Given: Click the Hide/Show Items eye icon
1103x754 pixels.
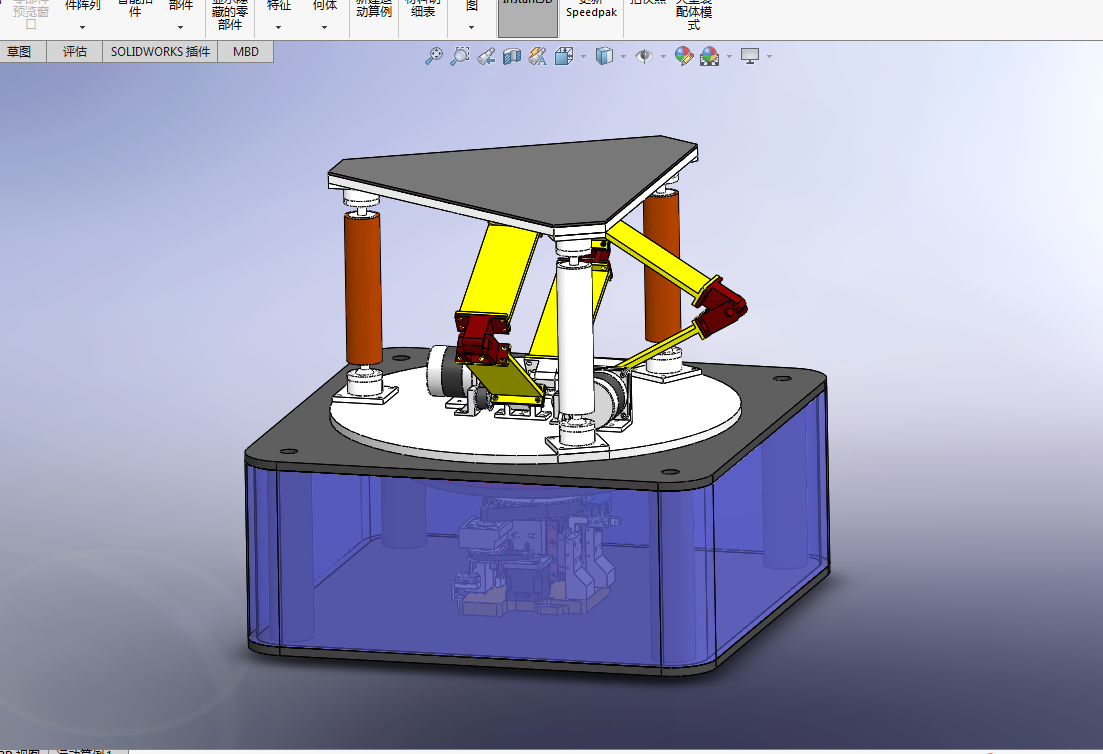Looking at the screenshot, I should coord(644,56).
